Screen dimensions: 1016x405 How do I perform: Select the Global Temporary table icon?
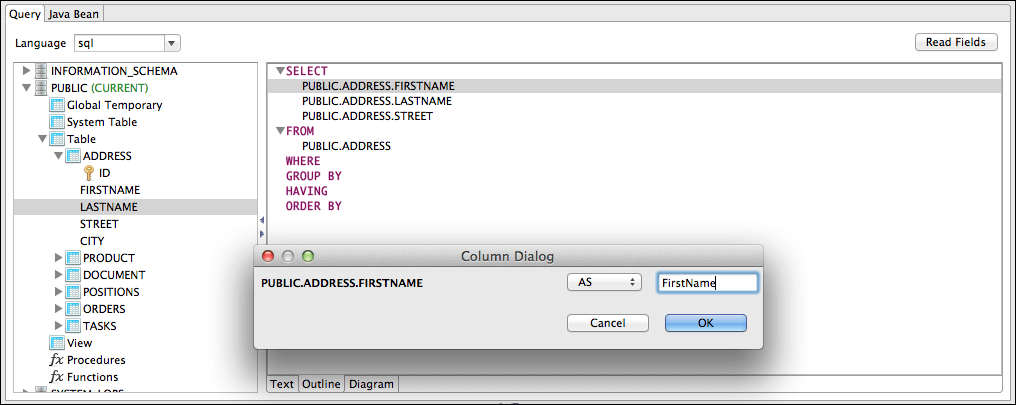click(x=57, y=104)
